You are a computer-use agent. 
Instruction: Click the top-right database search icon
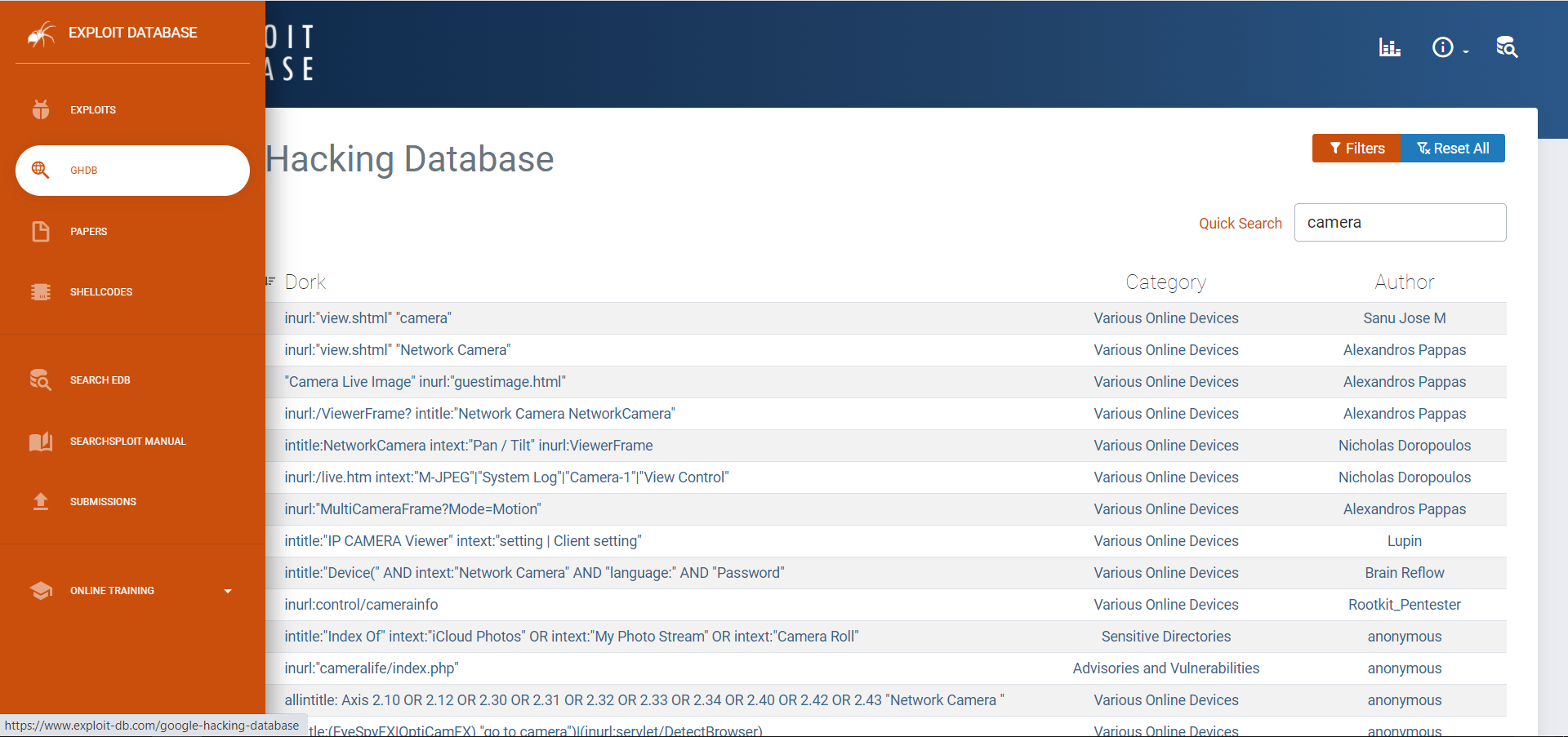tap(1506, 47)
